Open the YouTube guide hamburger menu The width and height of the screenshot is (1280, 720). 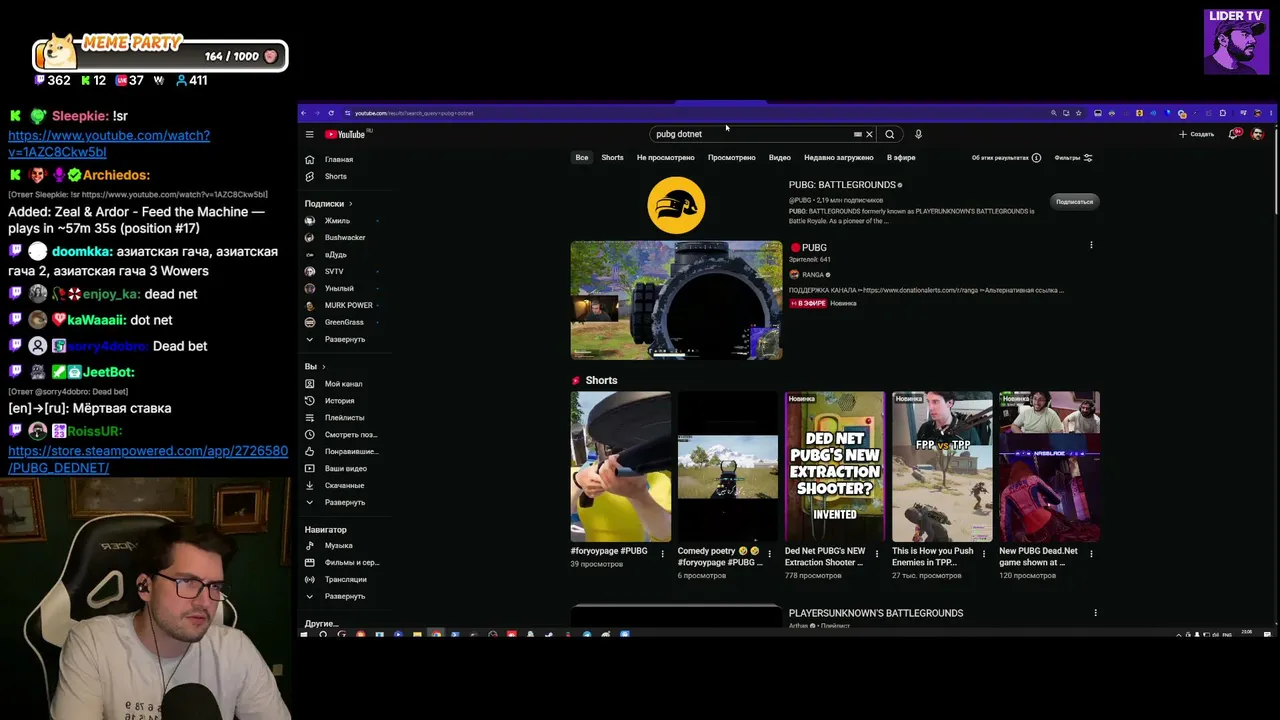pyautogui.click(x=309, y=134)
